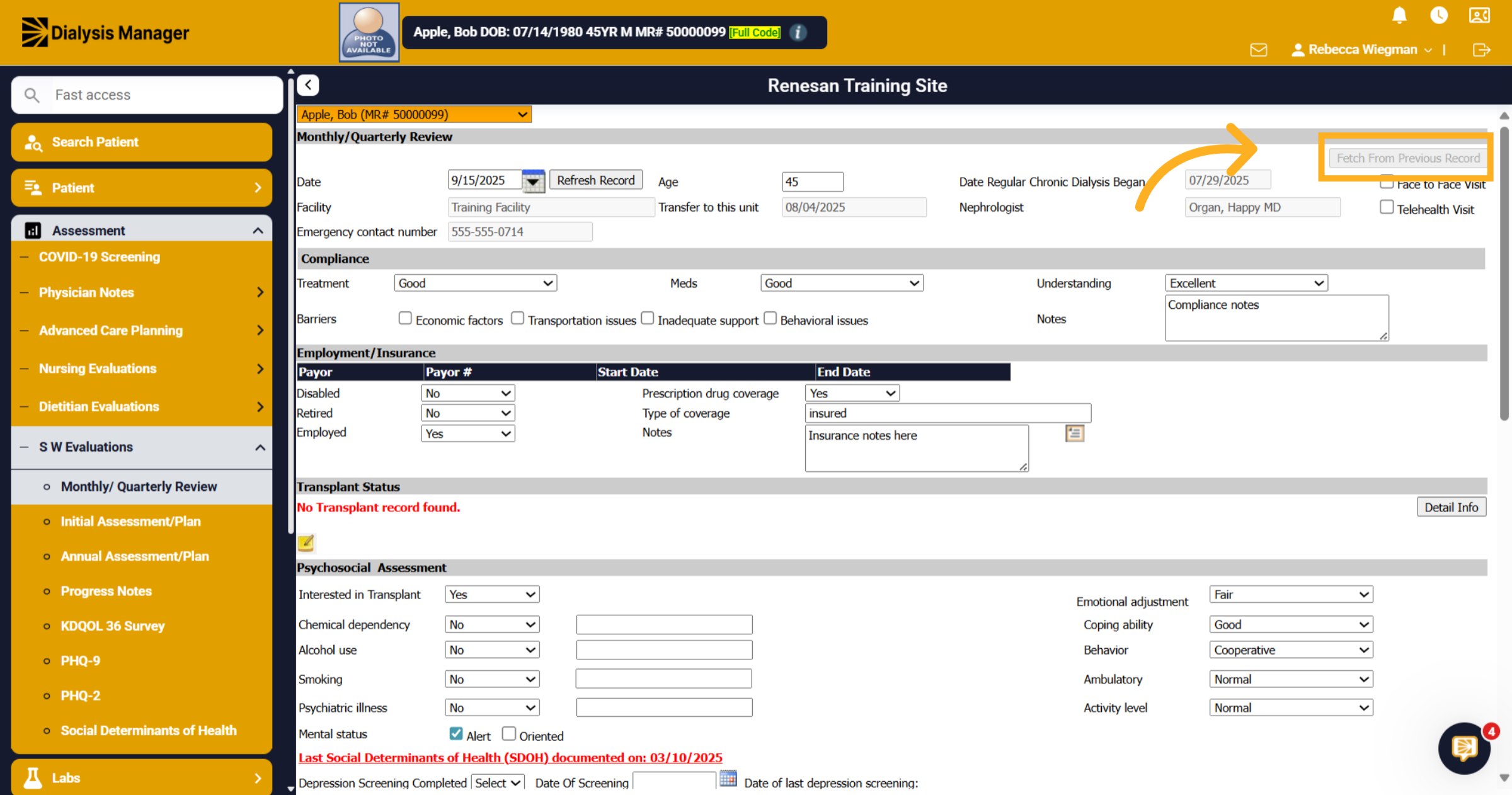Open the Emotional adjustment dropdown

pyautogui.click(x=1291, y=595)
